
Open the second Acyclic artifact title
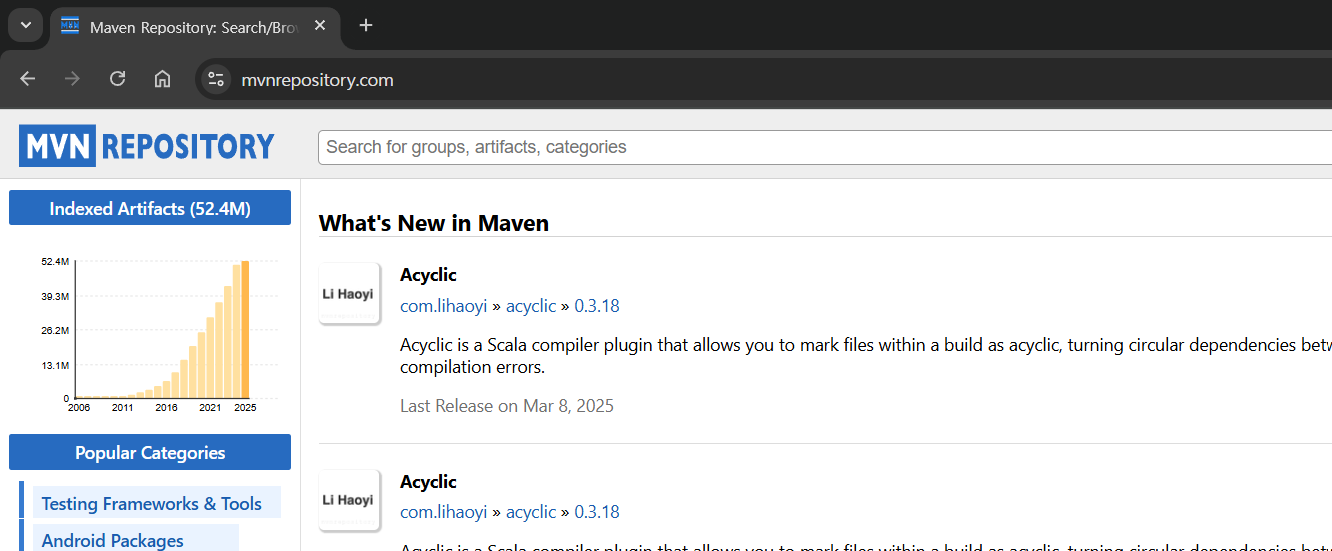tap(428, 481)
